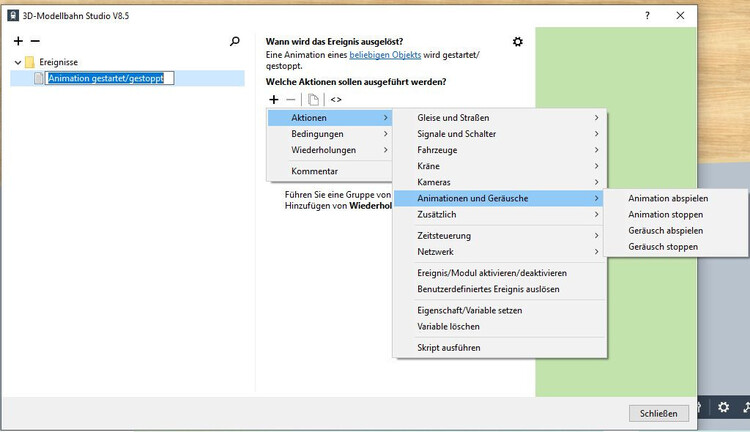
Task: Remove the selected event with the minus icon
Action: tap(35, 41)
